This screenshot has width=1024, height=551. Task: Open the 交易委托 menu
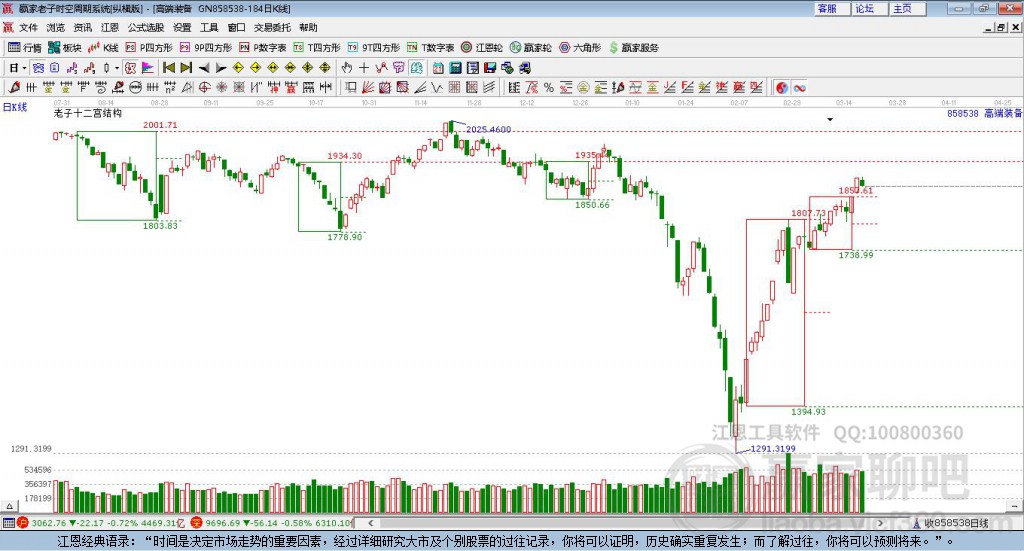[272, 27]
